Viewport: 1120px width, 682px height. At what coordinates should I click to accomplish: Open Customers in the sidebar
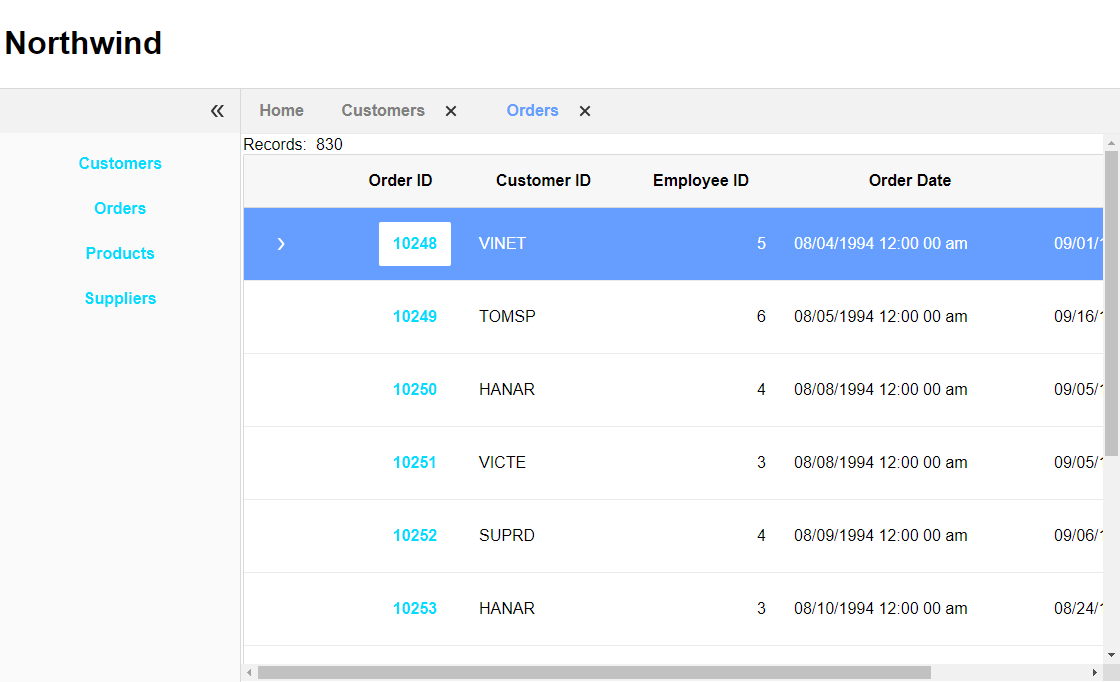pyautogui.click(x=120, y=164)
